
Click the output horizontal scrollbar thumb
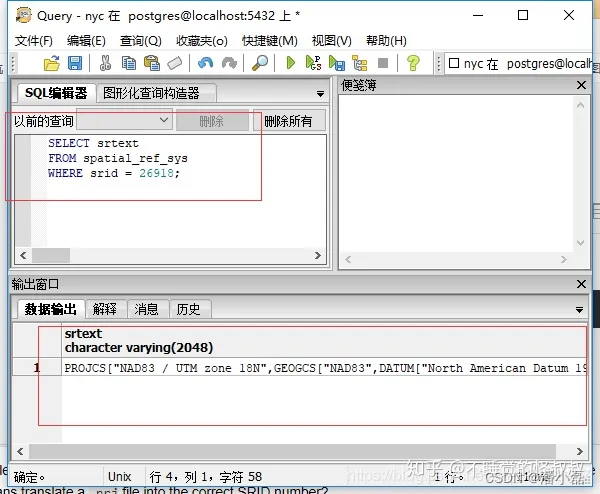point(292,451)
